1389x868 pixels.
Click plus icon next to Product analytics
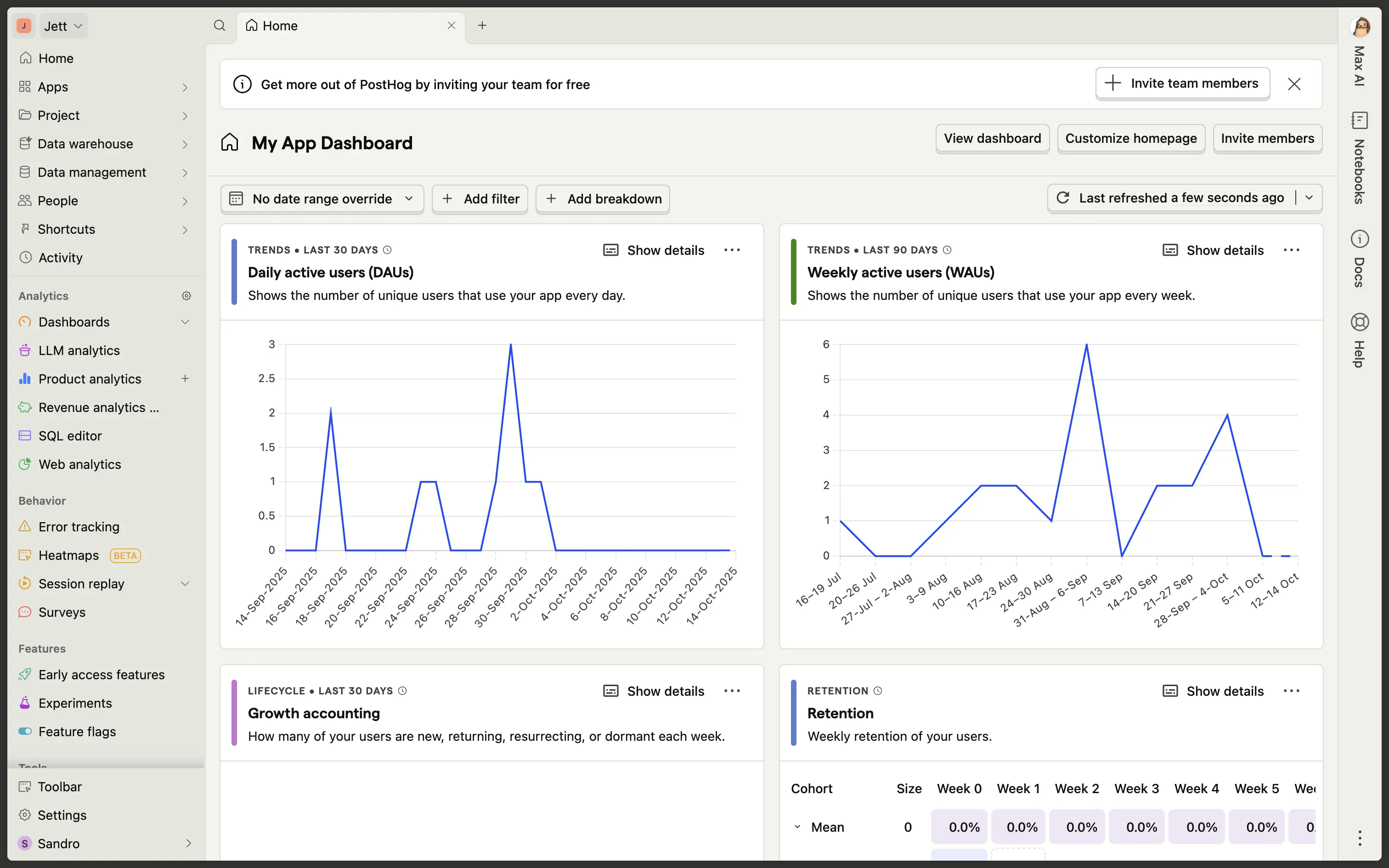coord(185,378)
